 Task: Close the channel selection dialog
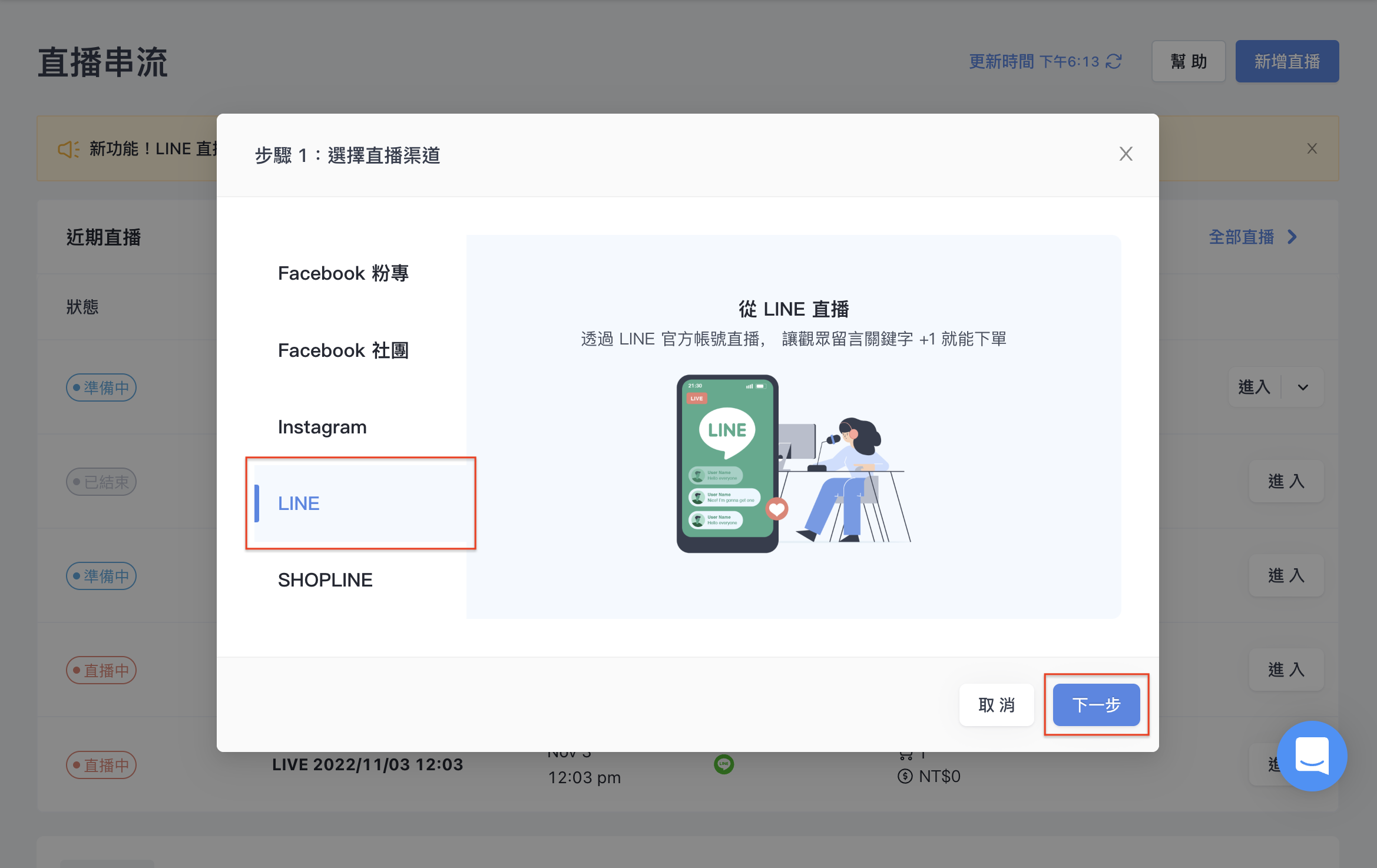pos(1126,154)
